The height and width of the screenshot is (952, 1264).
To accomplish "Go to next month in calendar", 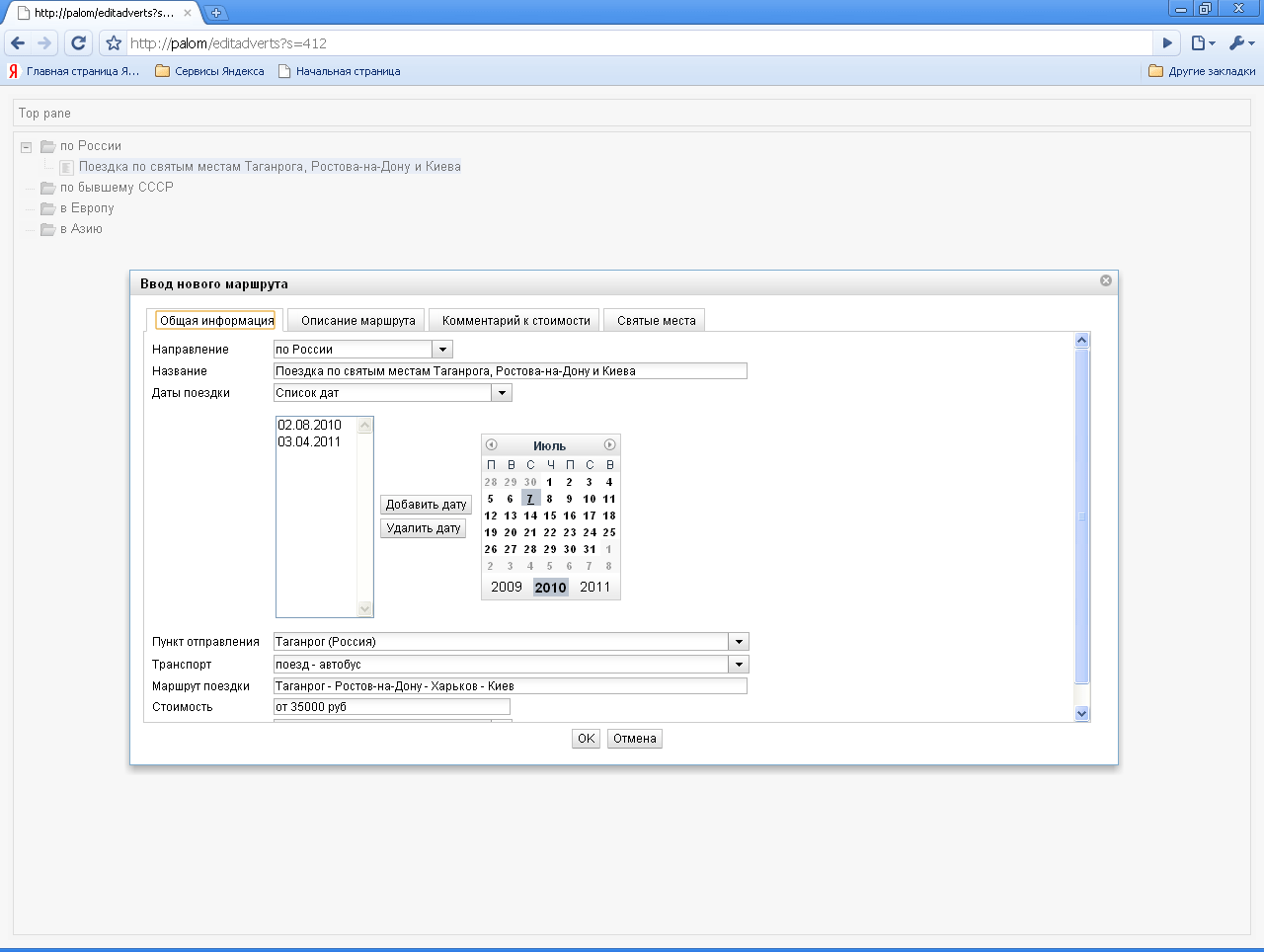I will tap(609, 445).
